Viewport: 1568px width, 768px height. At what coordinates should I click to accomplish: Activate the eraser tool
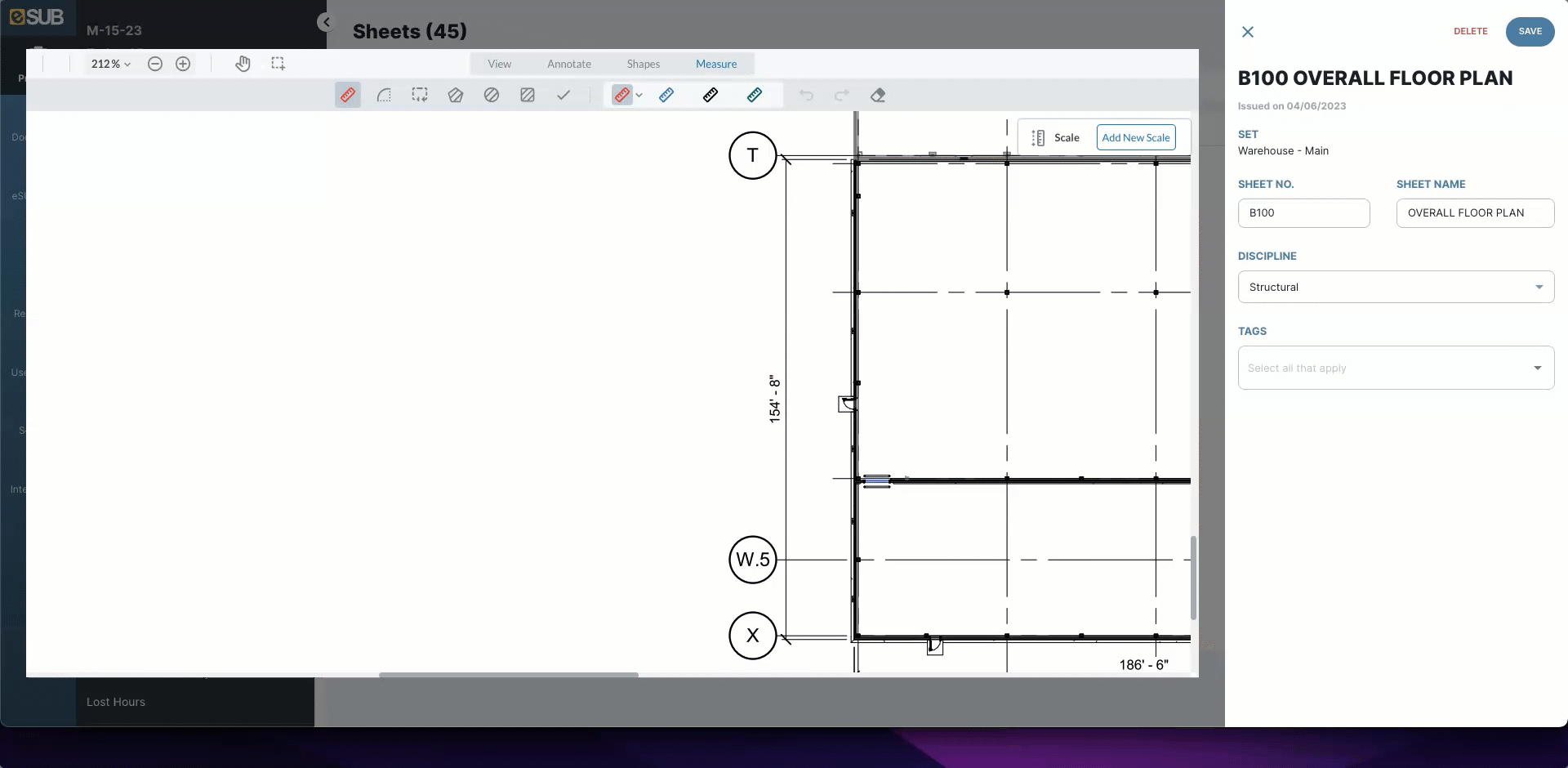coord(878,96)
